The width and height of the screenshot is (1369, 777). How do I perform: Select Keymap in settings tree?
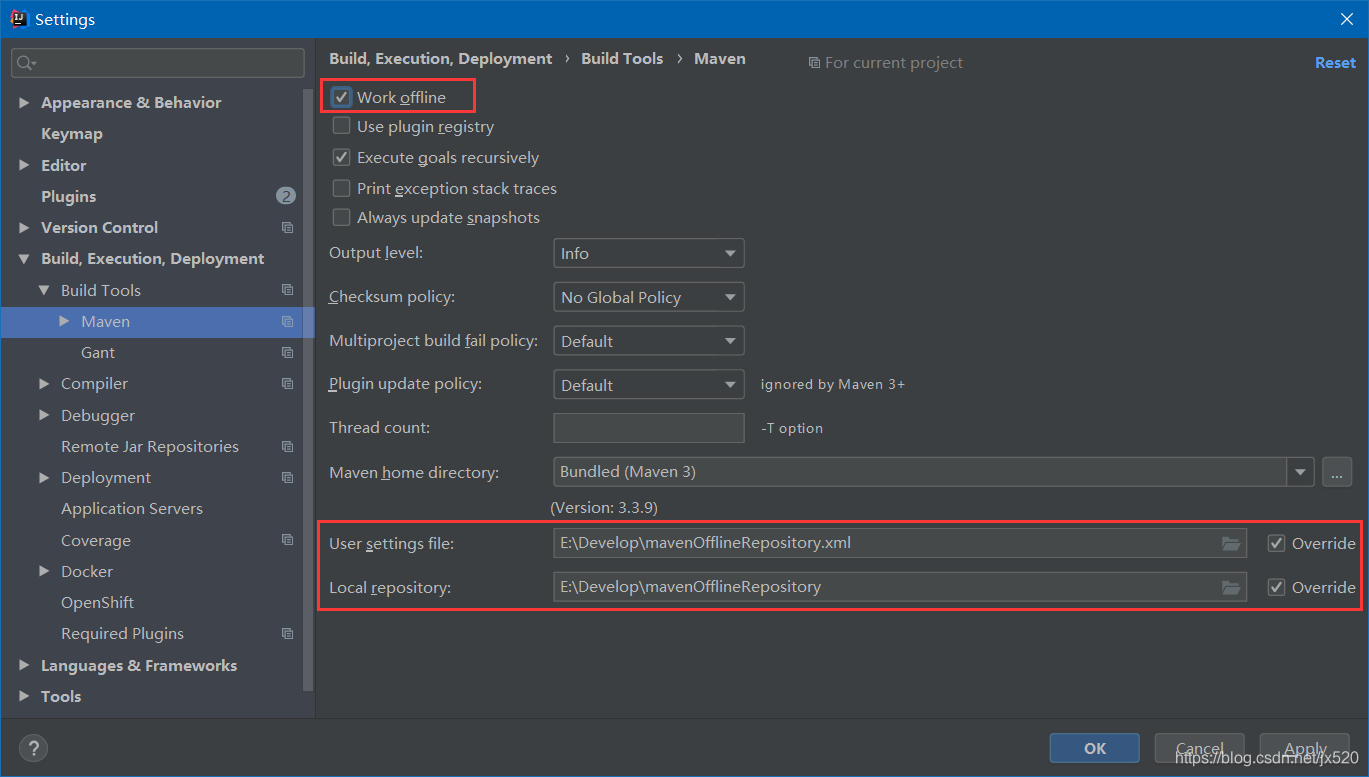[x=72, y=134]
